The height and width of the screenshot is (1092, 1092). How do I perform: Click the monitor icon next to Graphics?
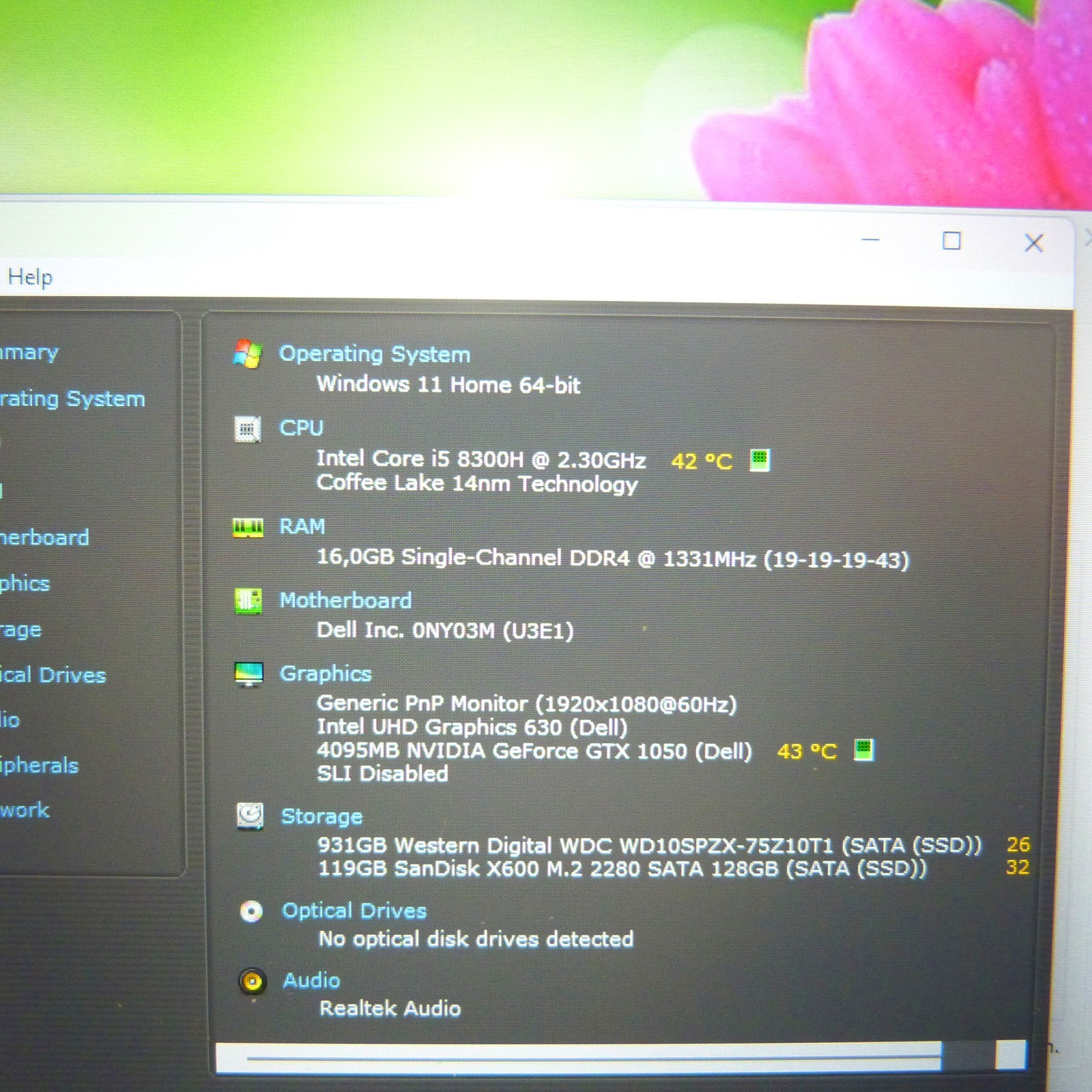(x=248, y=674)
